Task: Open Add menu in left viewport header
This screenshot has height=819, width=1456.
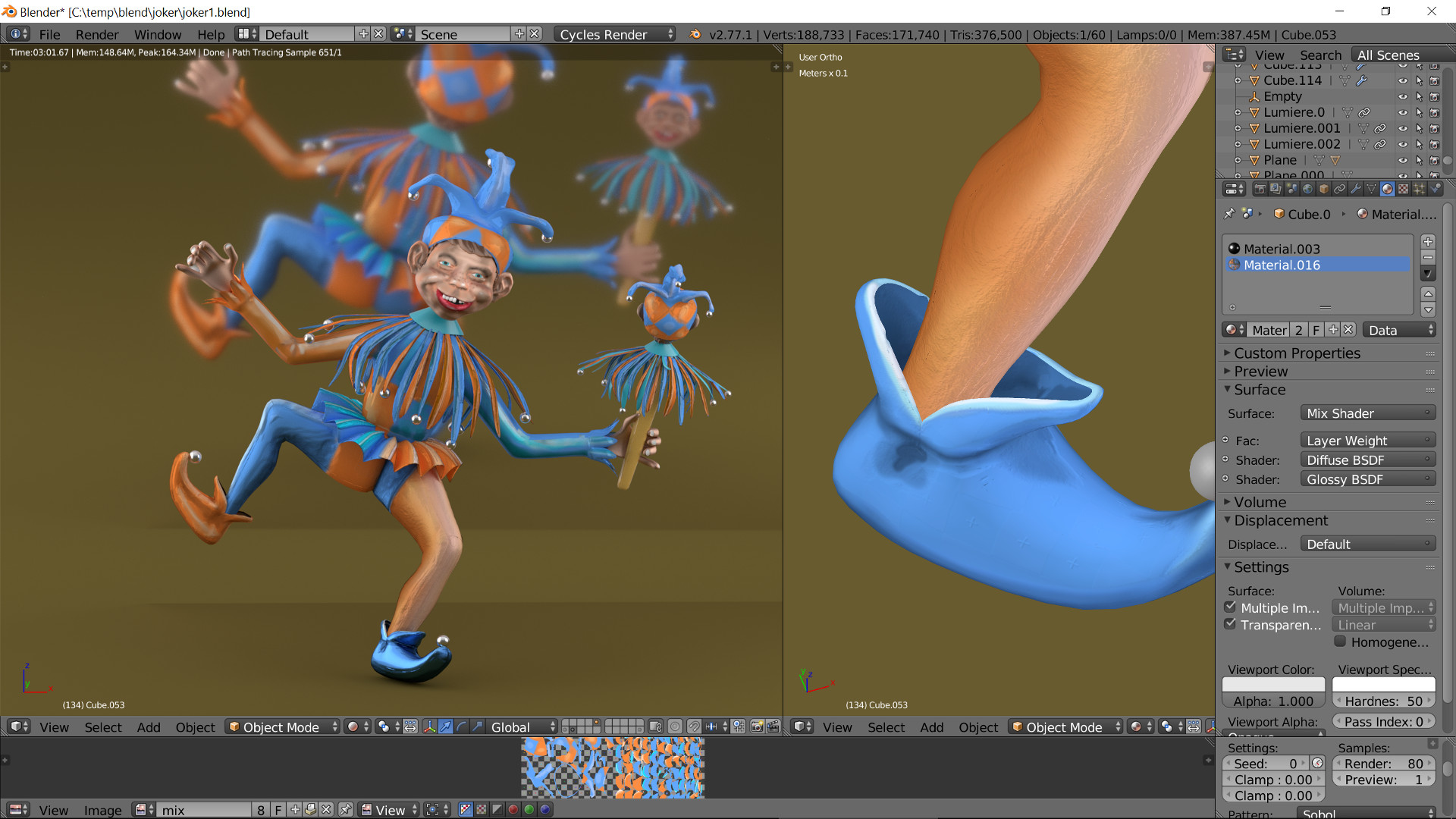Action: (x=149, y=726)
